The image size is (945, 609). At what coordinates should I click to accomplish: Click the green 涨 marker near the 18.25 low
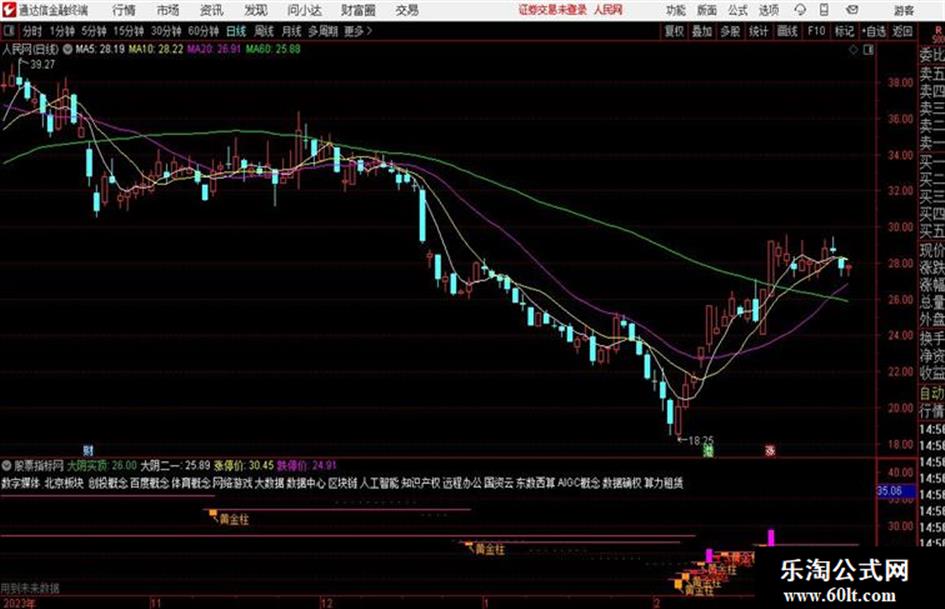click(709, 450)
